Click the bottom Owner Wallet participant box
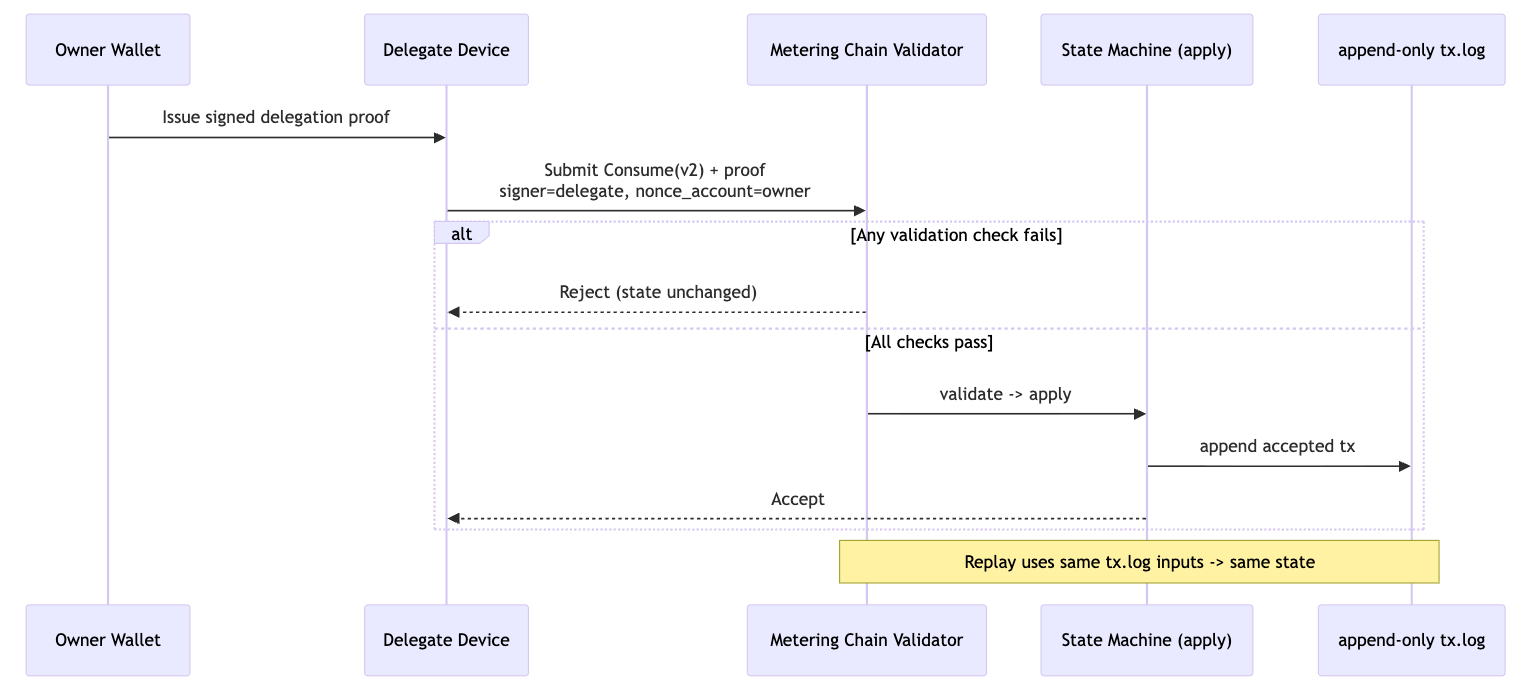 point(108,640)
